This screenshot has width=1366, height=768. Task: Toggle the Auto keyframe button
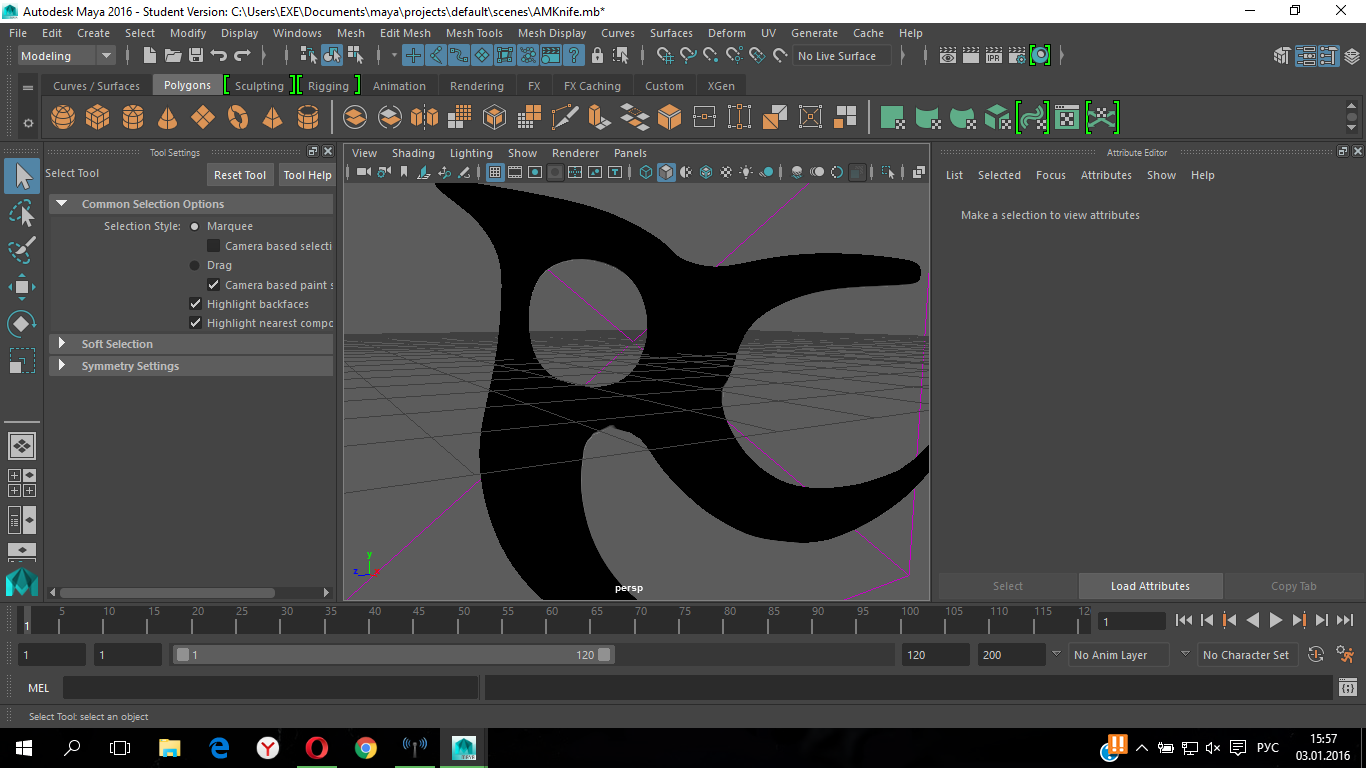[x=1316, y=655]
